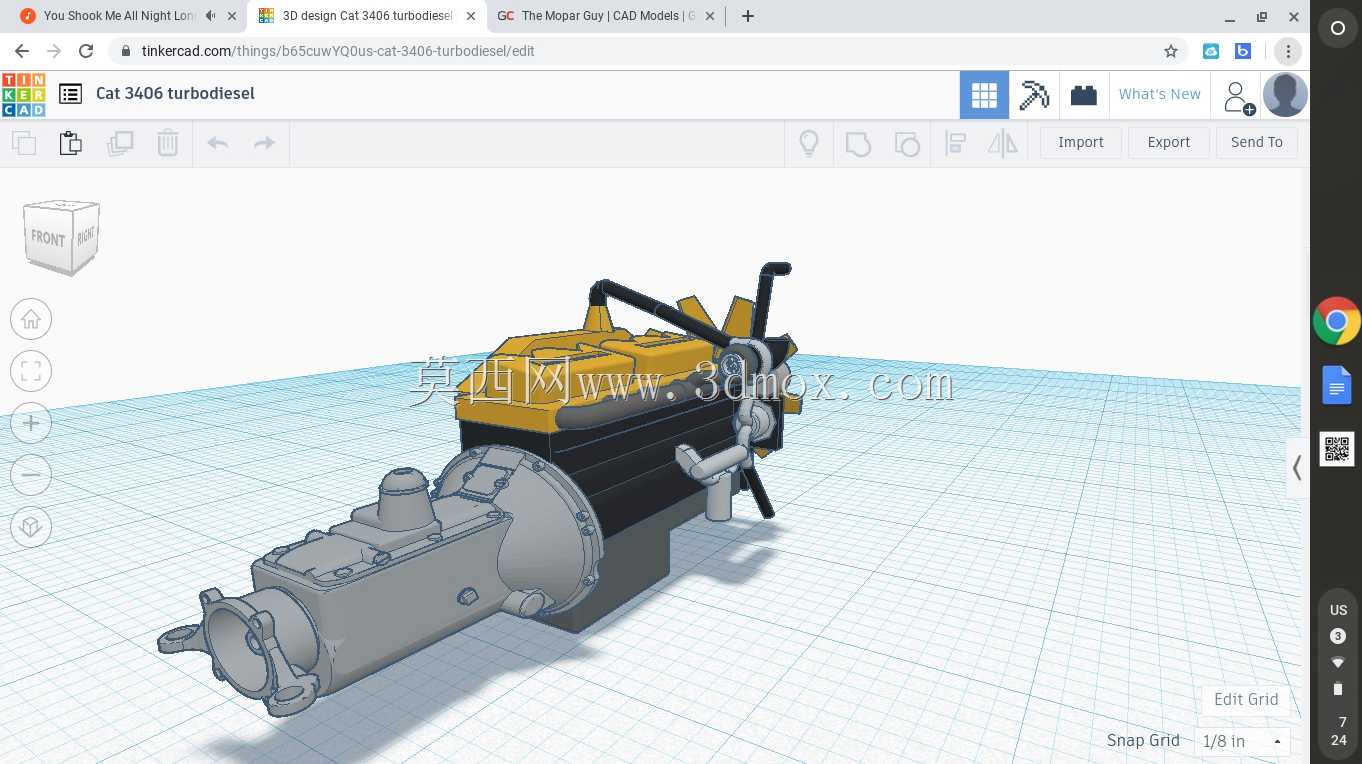Viewport: 1362px width, 764px height.
Task: Click the Paste clipboard icon
Action: tap(71, 143)
